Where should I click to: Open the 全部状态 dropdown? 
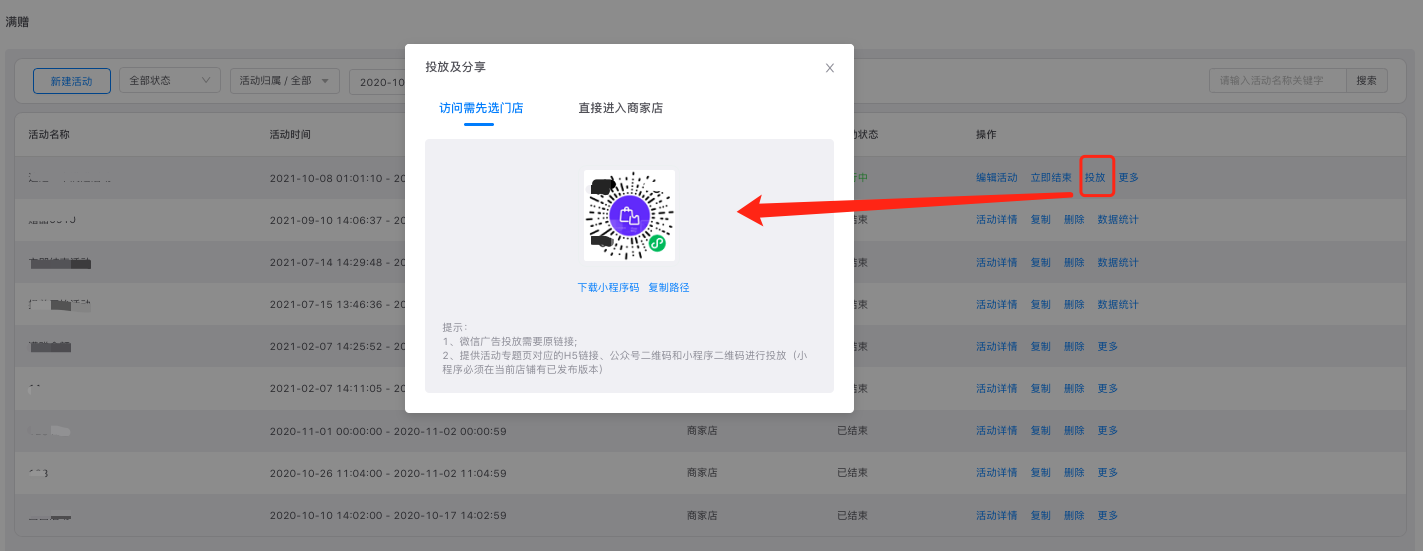pyautogui.click(x=170, y=81)
